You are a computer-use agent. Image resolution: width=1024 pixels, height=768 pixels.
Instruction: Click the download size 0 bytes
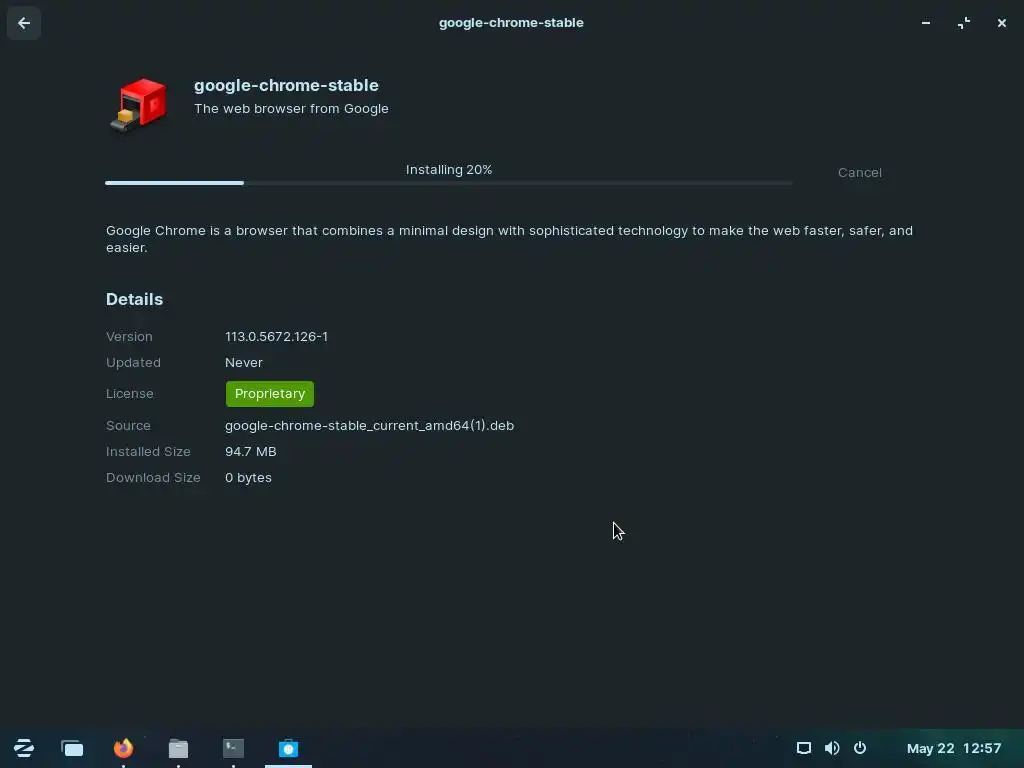(x=248, y=477)
